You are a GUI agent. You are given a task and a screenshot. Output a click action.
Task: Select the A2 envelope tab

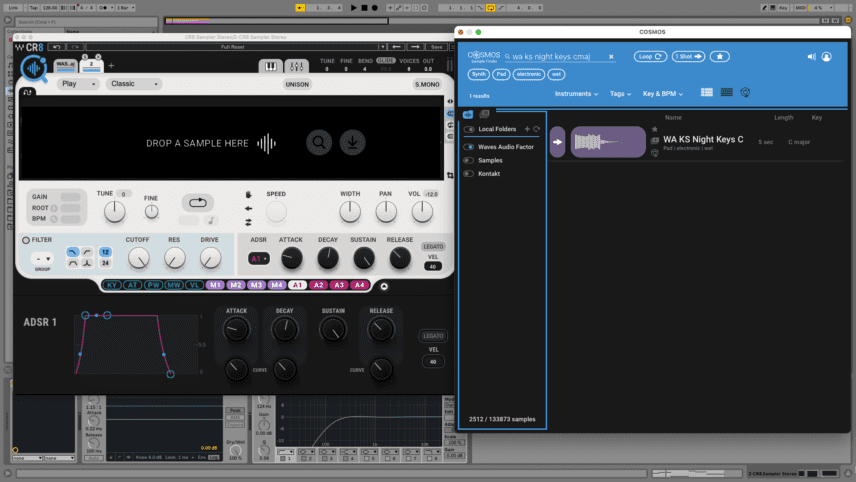(x=318, y=285)
